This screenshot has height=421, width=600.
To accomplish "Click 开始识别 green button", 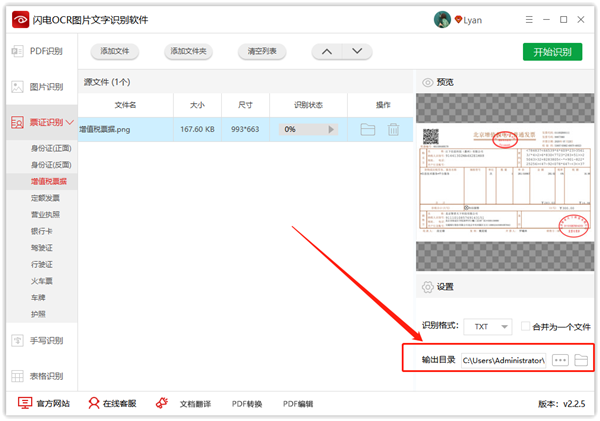I will pyautogui.click(x=552, y=52).
